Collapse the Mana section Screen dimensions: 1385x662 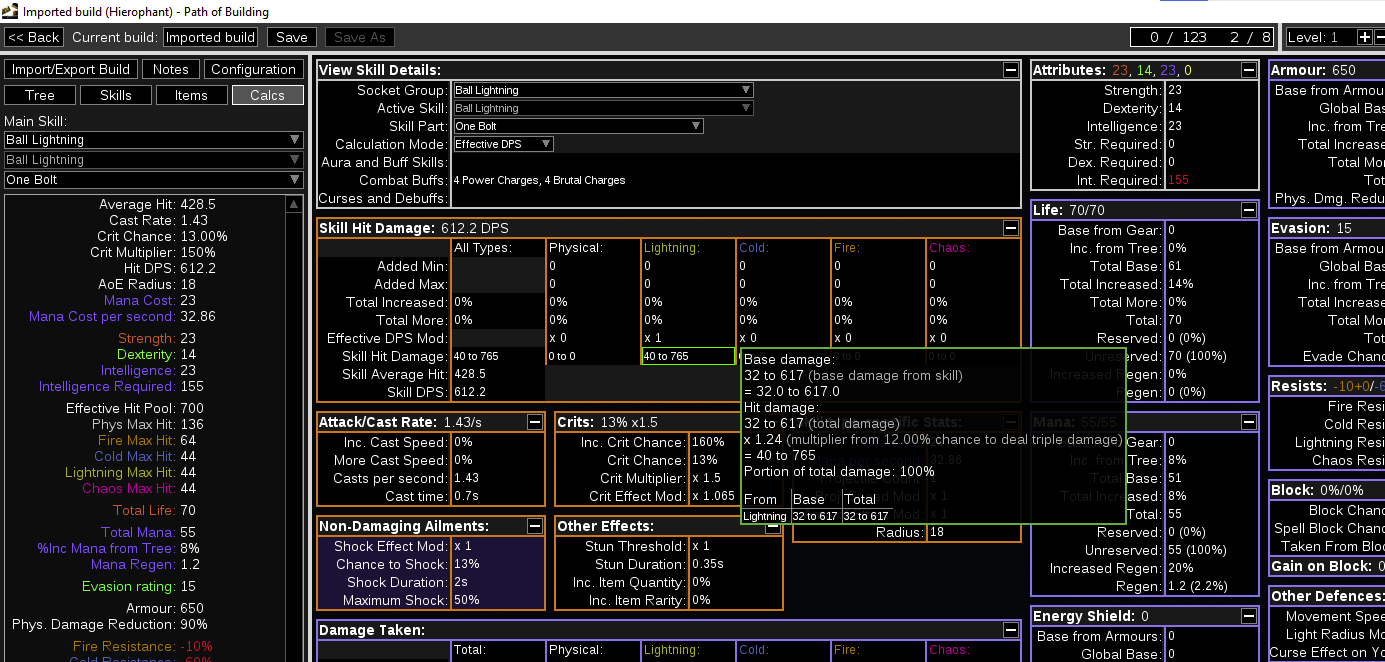(1249, 422)
